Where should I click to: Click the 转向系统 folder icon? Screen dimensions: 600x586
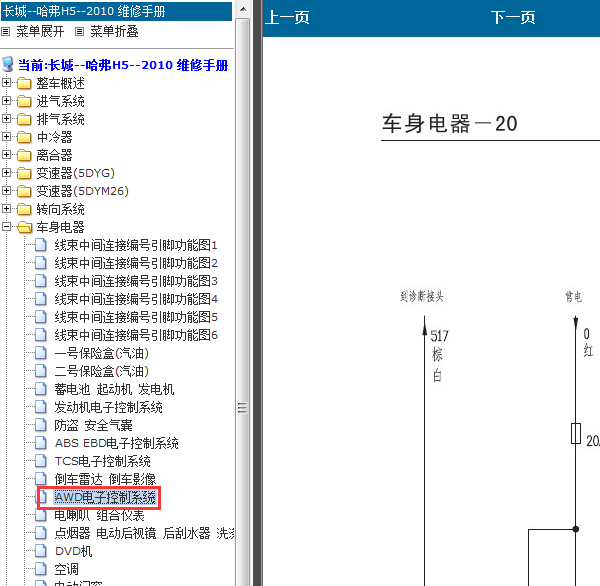(x=24, y=209)
